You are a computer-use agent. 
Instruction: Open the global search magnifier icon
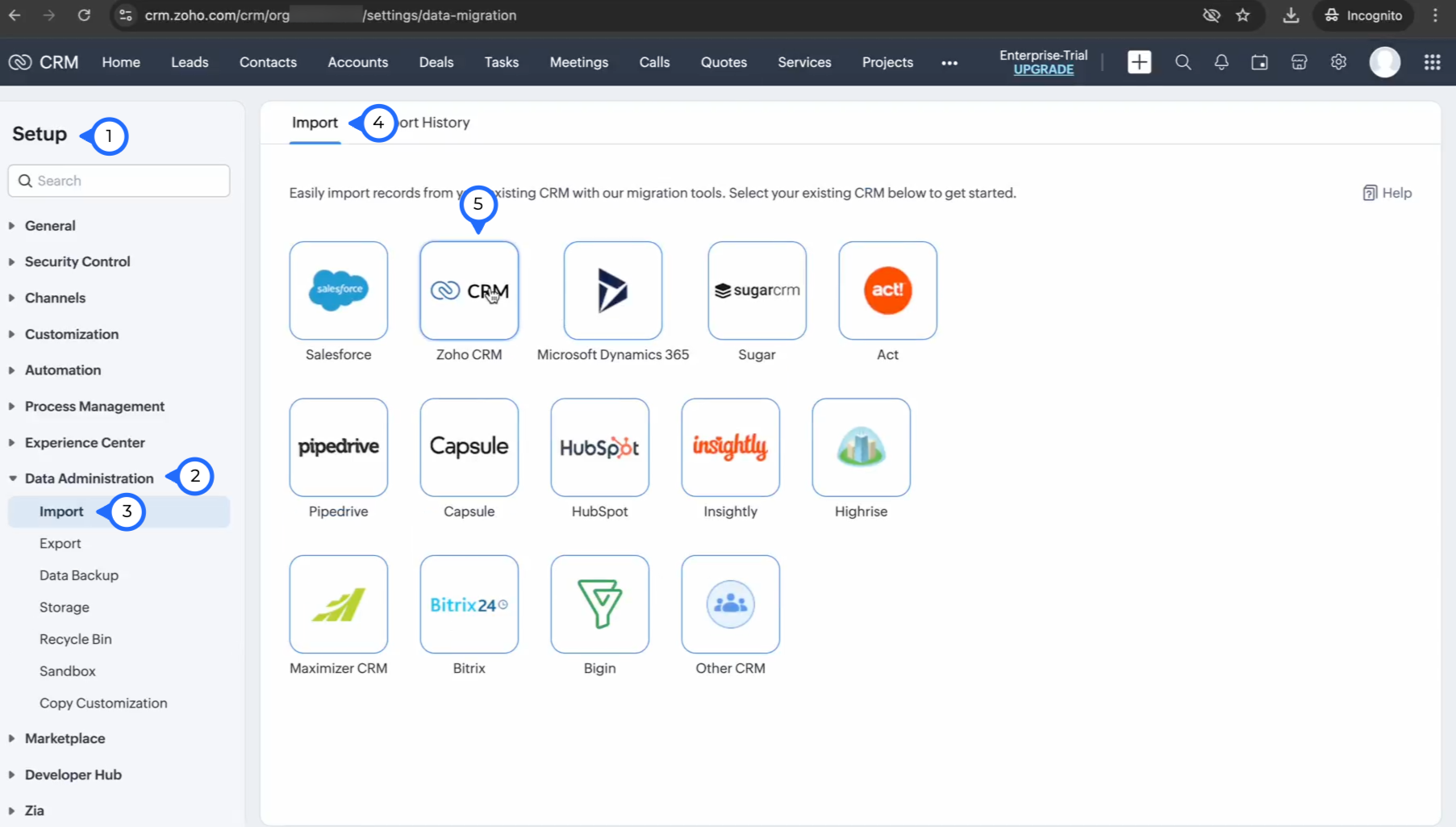coord(1183,62)
